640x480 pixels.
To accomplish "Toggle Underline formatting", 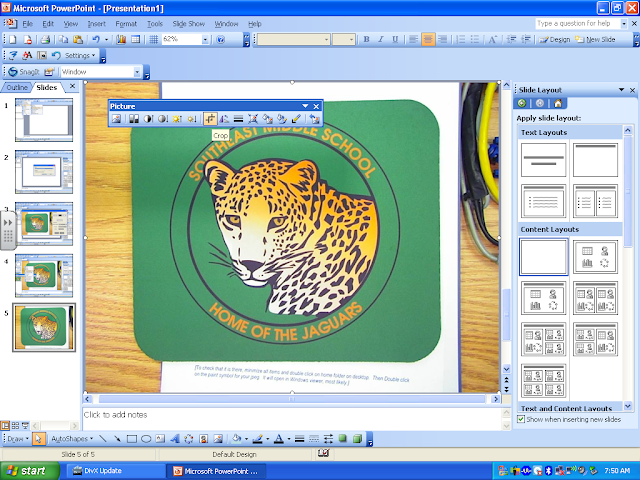I will (x=395, y=40).
